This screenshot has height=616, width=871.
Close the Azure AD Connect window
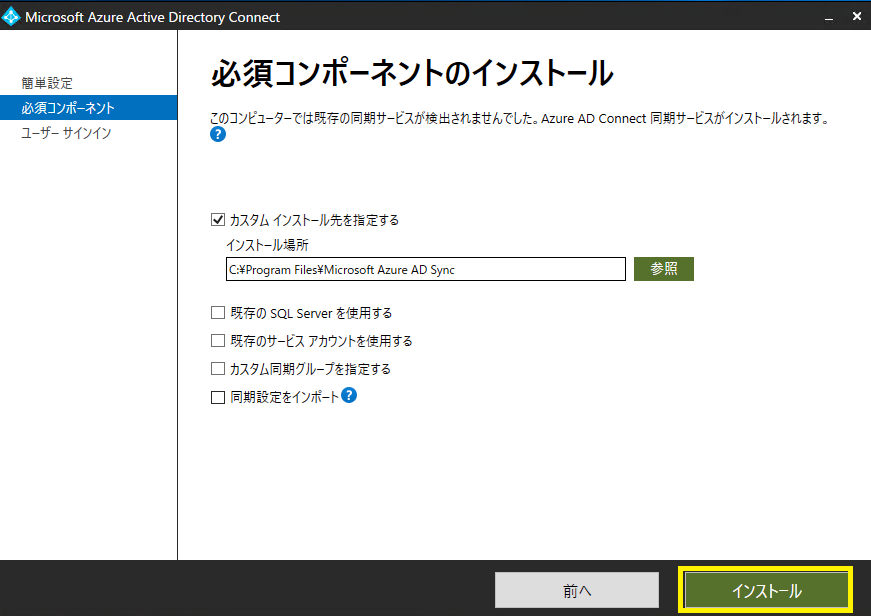pos(857,17)
